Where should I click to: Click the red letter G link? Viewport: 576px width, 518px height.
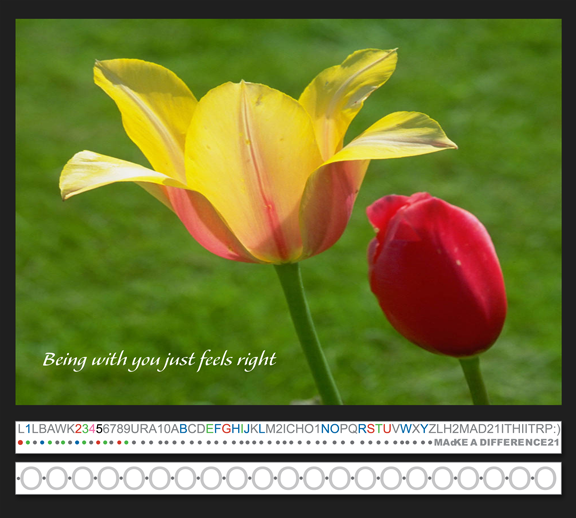227,429
